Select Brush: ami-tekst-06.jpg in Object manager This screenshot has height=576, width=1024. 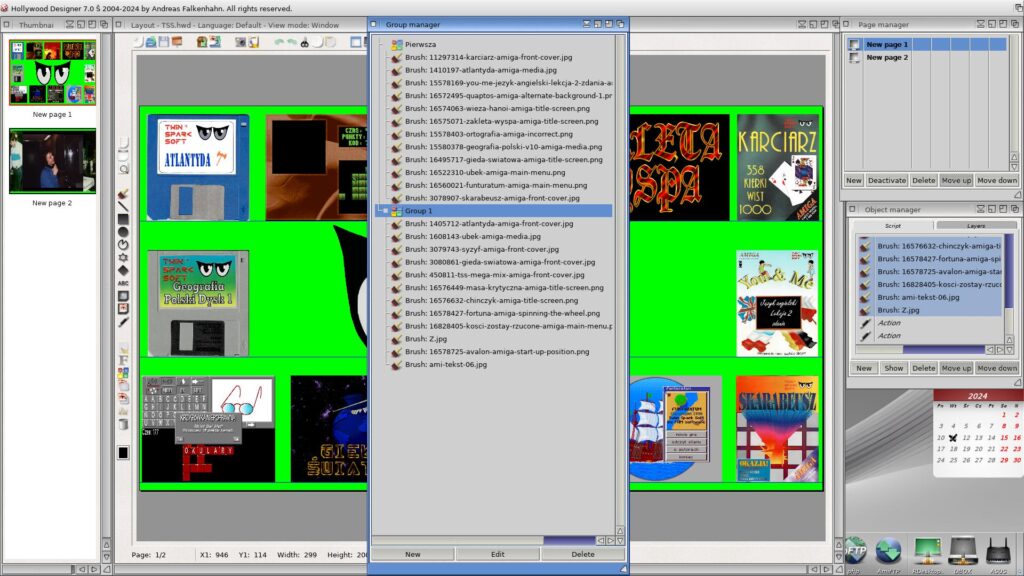point(930,297)
